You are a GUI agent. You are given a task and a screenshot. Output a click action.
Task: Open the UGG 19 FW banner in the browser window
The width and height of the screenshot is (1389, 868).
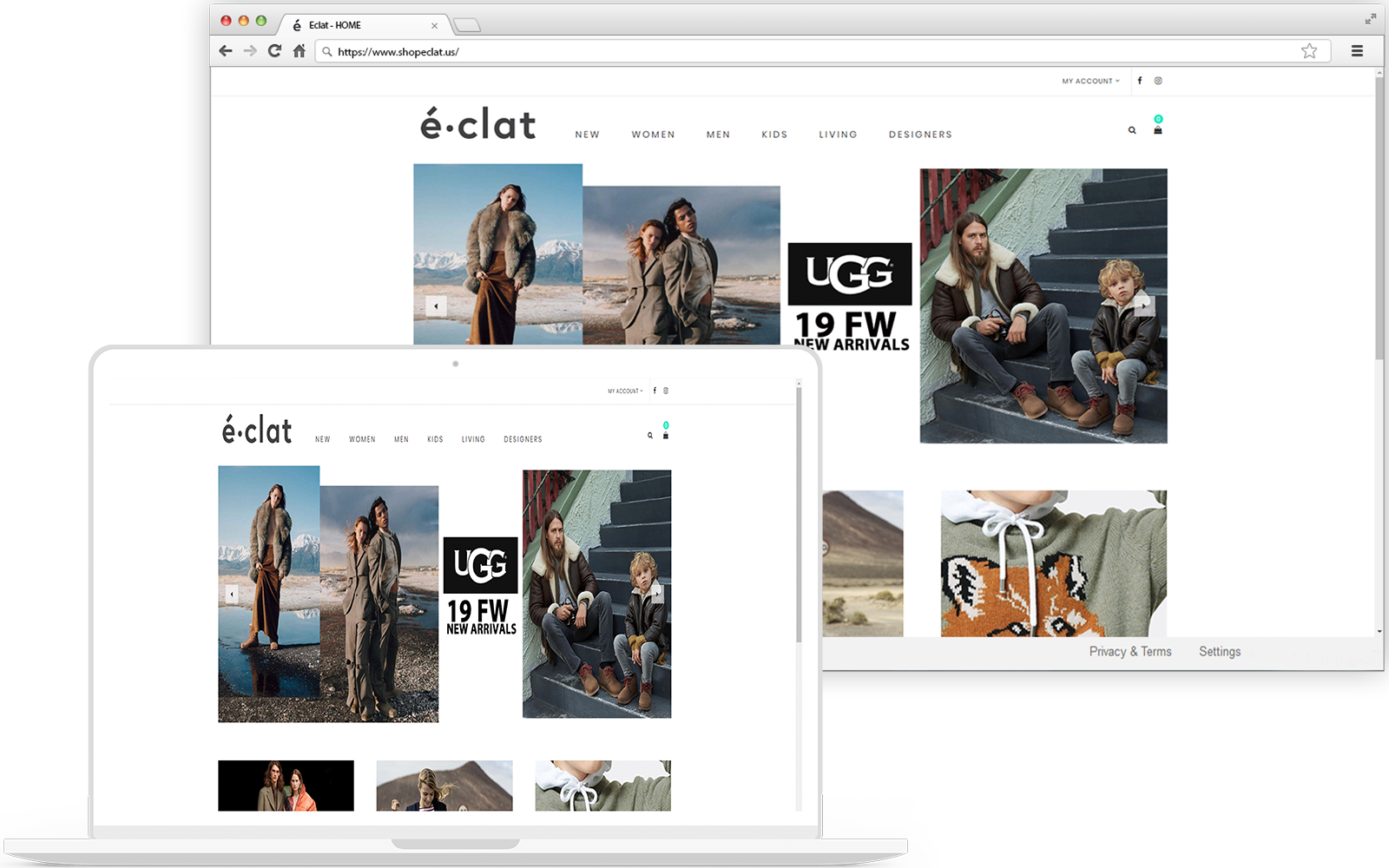click(x=850, y=295)
